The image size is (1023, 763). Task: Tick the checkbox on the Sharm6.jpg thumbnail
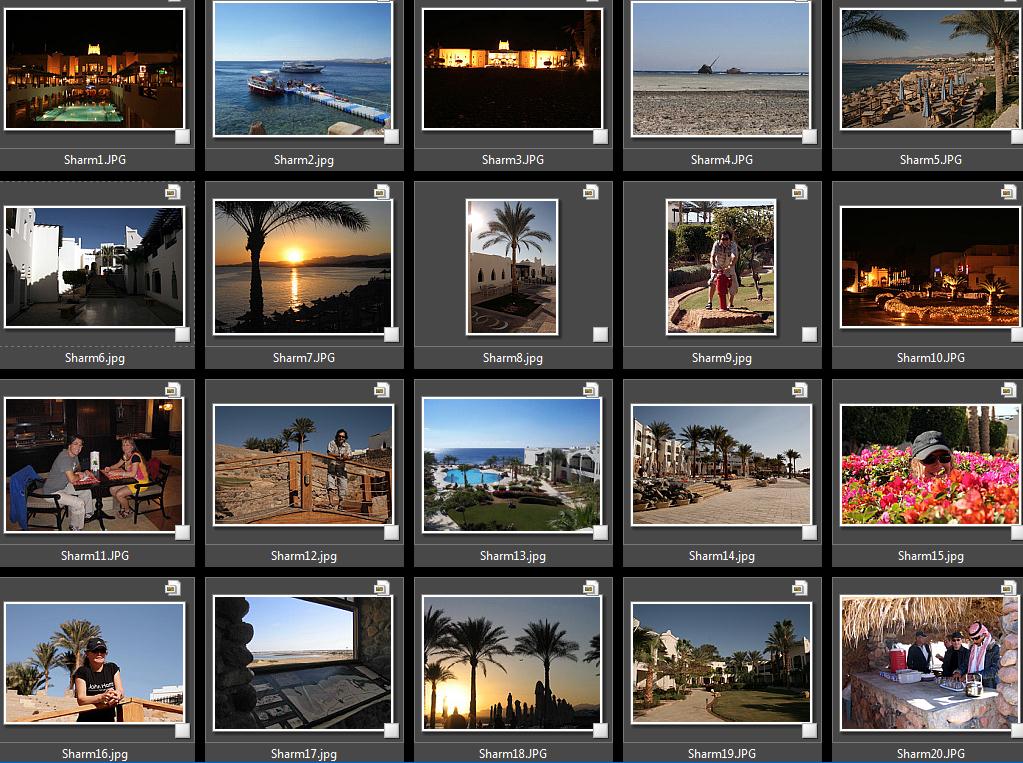pyautogui.click(x=183, y=335)
